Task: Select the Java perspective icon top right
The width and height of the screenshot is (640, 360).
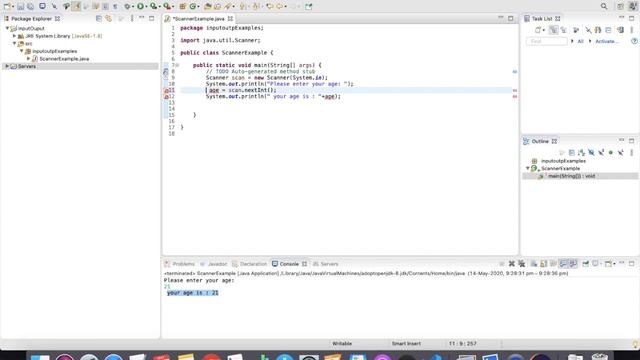Action: click(633, 6)
